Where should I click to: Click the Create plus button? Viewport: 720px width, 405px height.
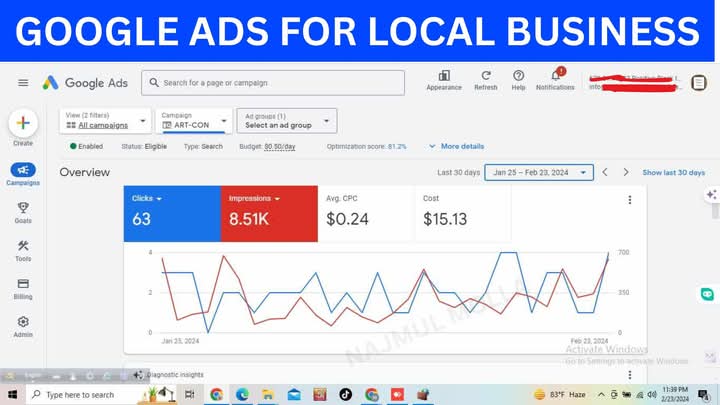pyautogui.click(x=22, y=124)
